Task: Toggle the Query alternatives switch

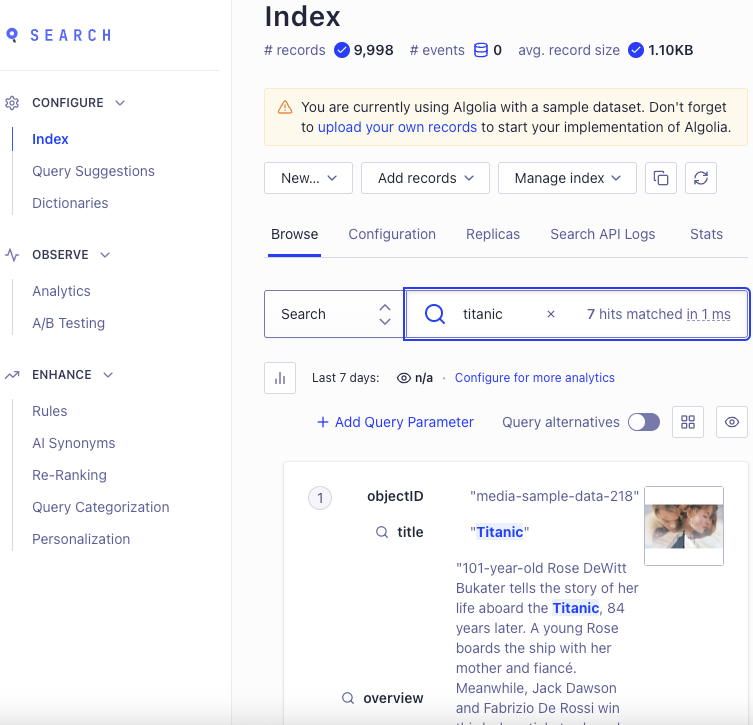Action: (x=644, y=422)
